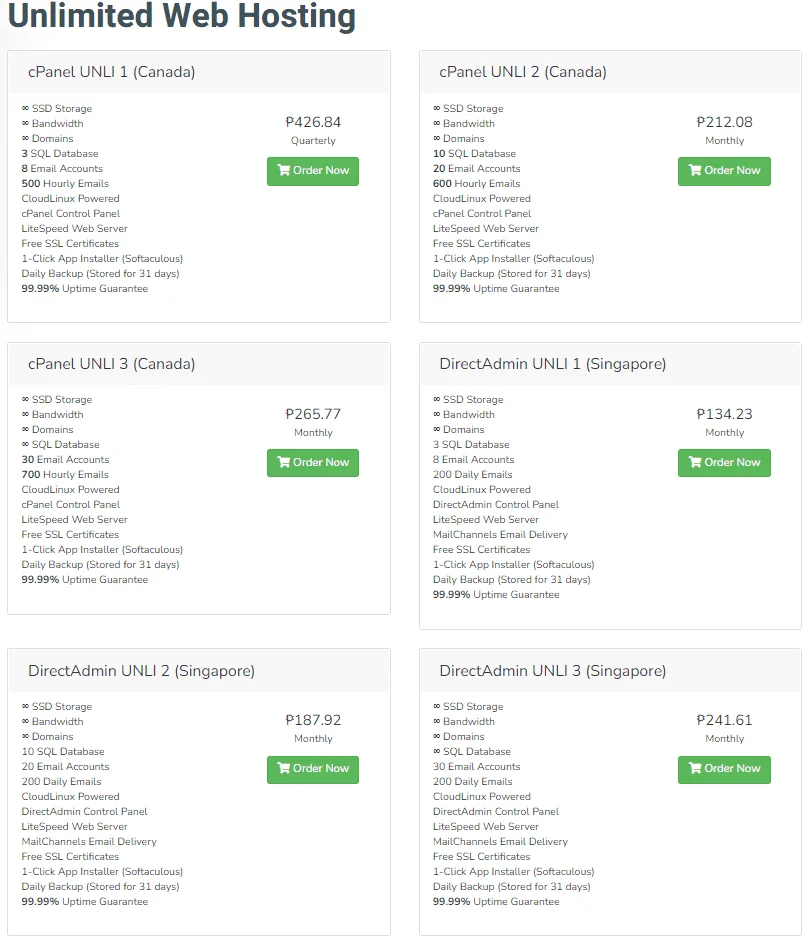Click the ₱134.23 Monthly price

[724, 422]
